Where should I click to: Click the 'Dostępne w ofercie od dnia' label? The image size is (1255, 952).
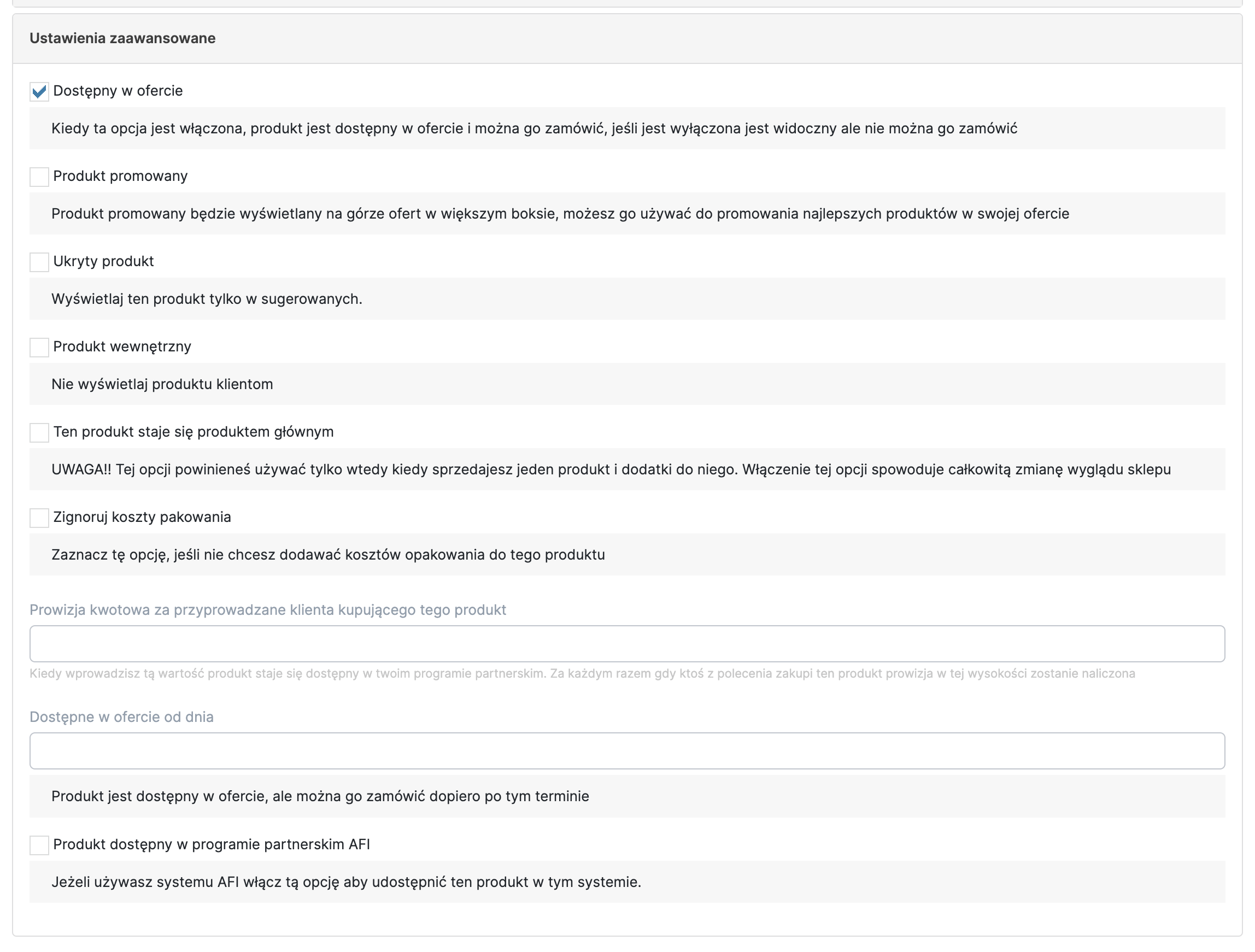(x=121, y=717)
